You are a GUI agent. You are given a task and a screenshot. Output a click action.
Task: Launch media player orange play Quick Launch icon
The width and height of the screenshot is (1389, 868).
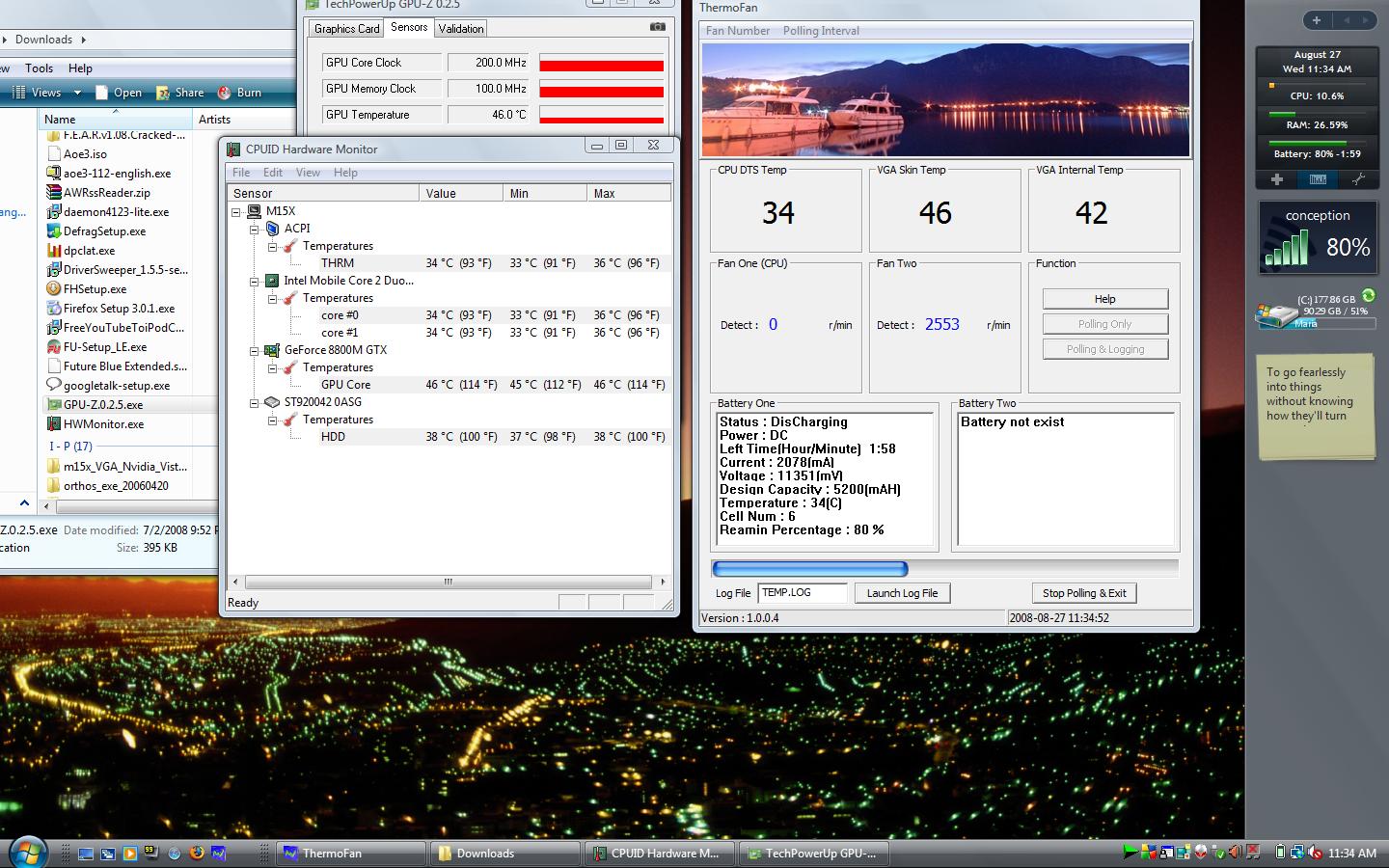point(130,853)
